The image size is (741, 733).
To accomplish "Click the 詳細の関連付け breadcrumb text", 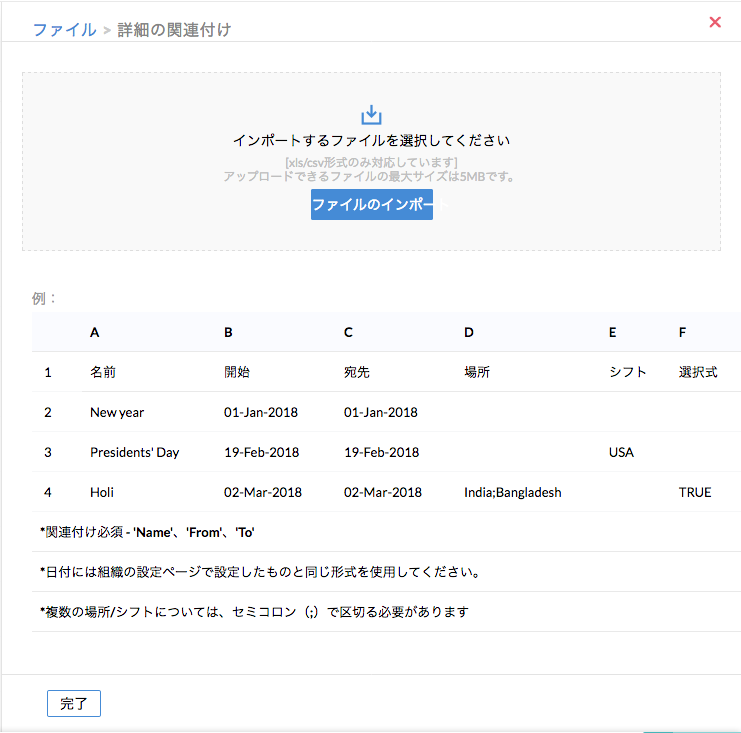I will point(174,30).
